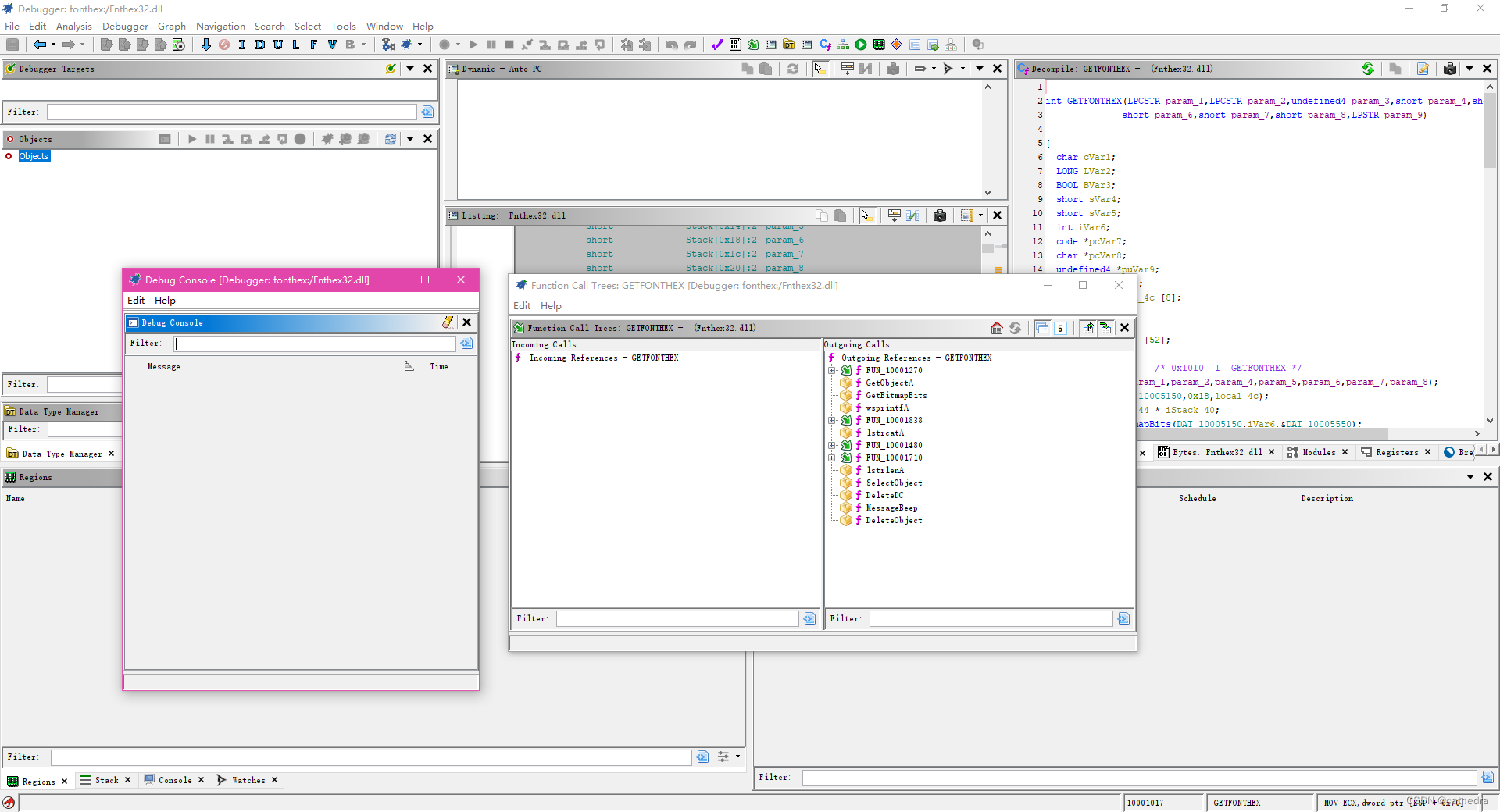This screenshot has height=812, width=1500.
Task: Click refresh icon in Objects panel toolbar
Action: coord(391,139)
